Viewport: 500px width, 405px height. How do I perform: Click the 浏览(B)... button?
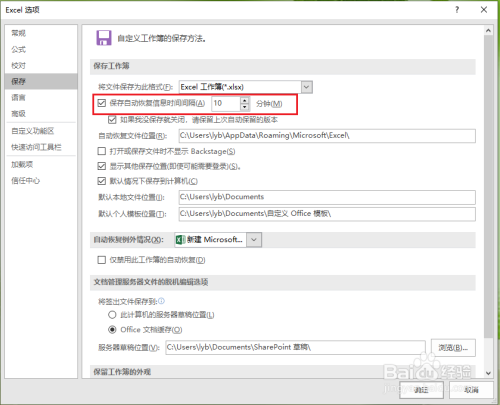[453, 348]
